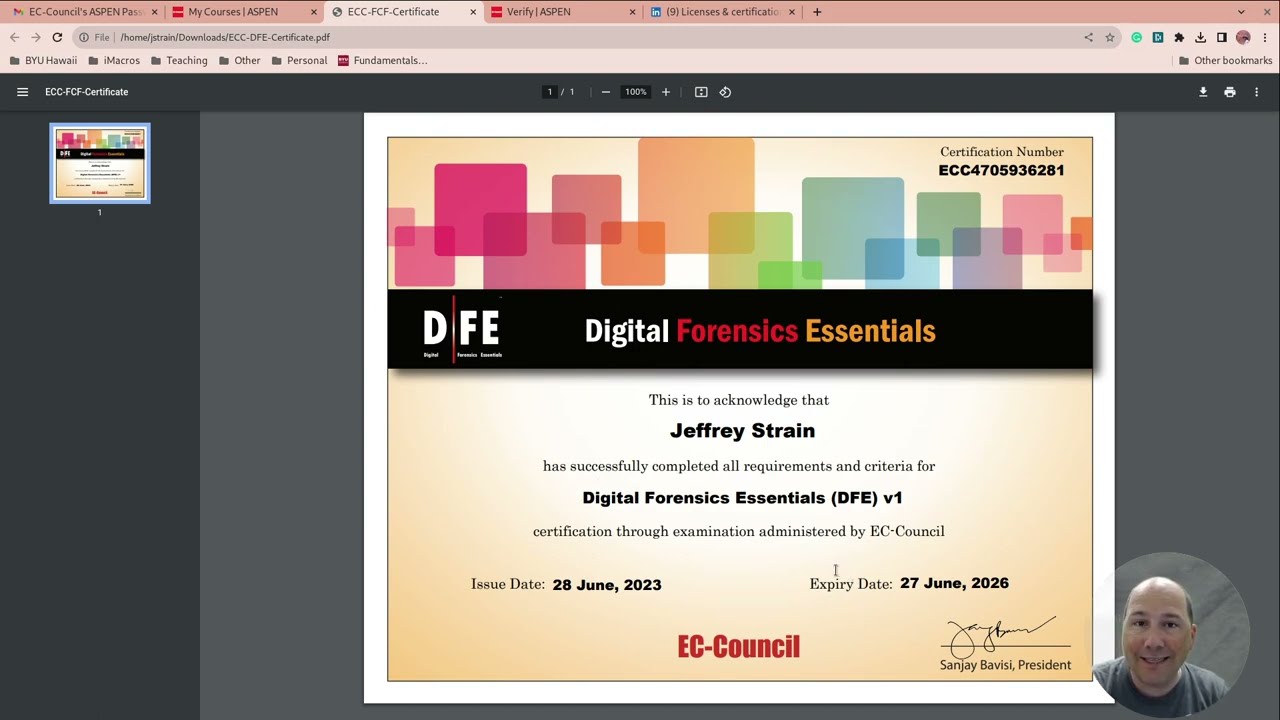1280x720 pixels.
Task: Click the issue date 28 June, 2023
Action: [607, 585]
